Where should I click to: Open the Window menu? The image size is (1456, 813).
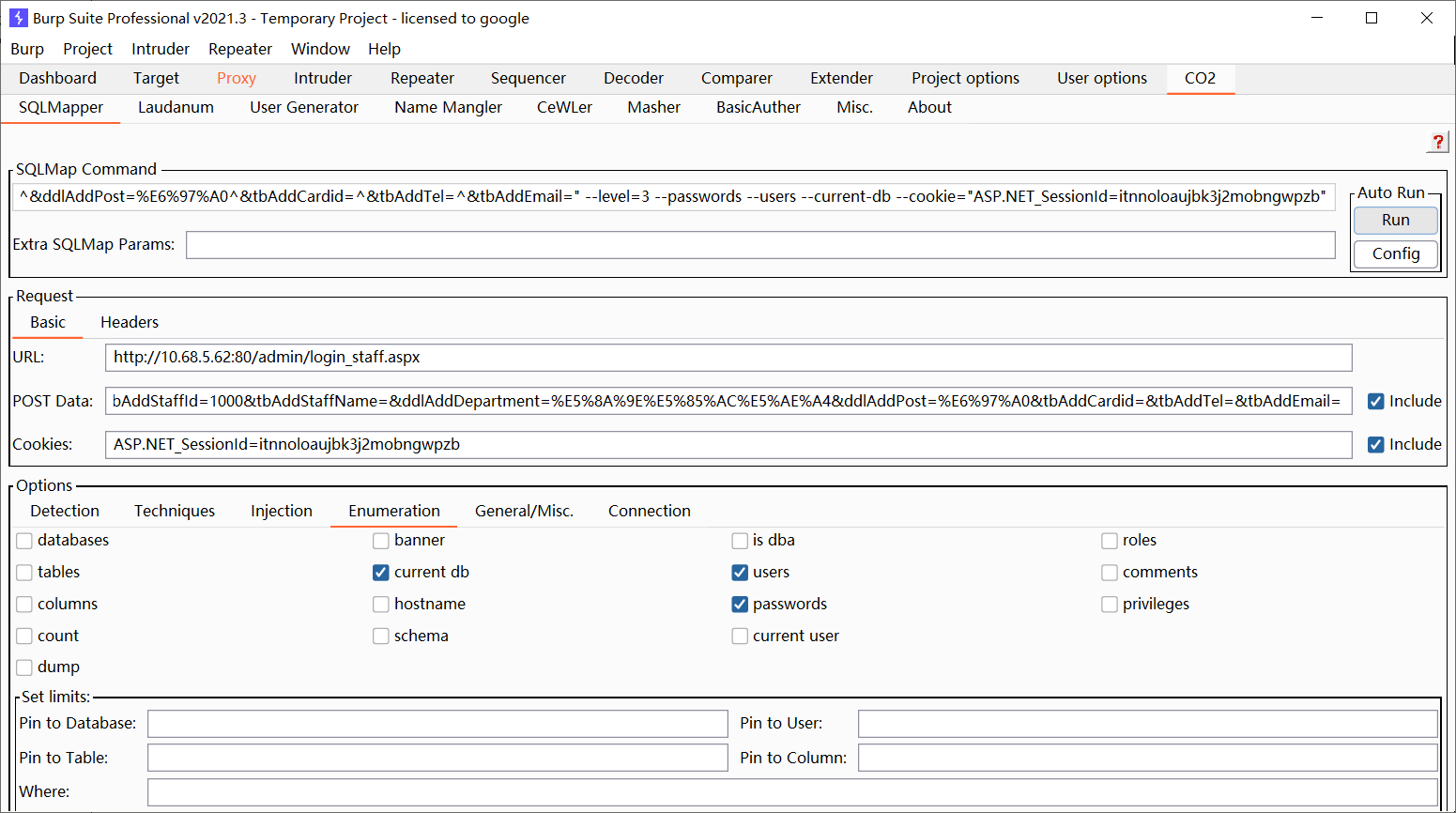pyautogui.click(x=320, y=49)
